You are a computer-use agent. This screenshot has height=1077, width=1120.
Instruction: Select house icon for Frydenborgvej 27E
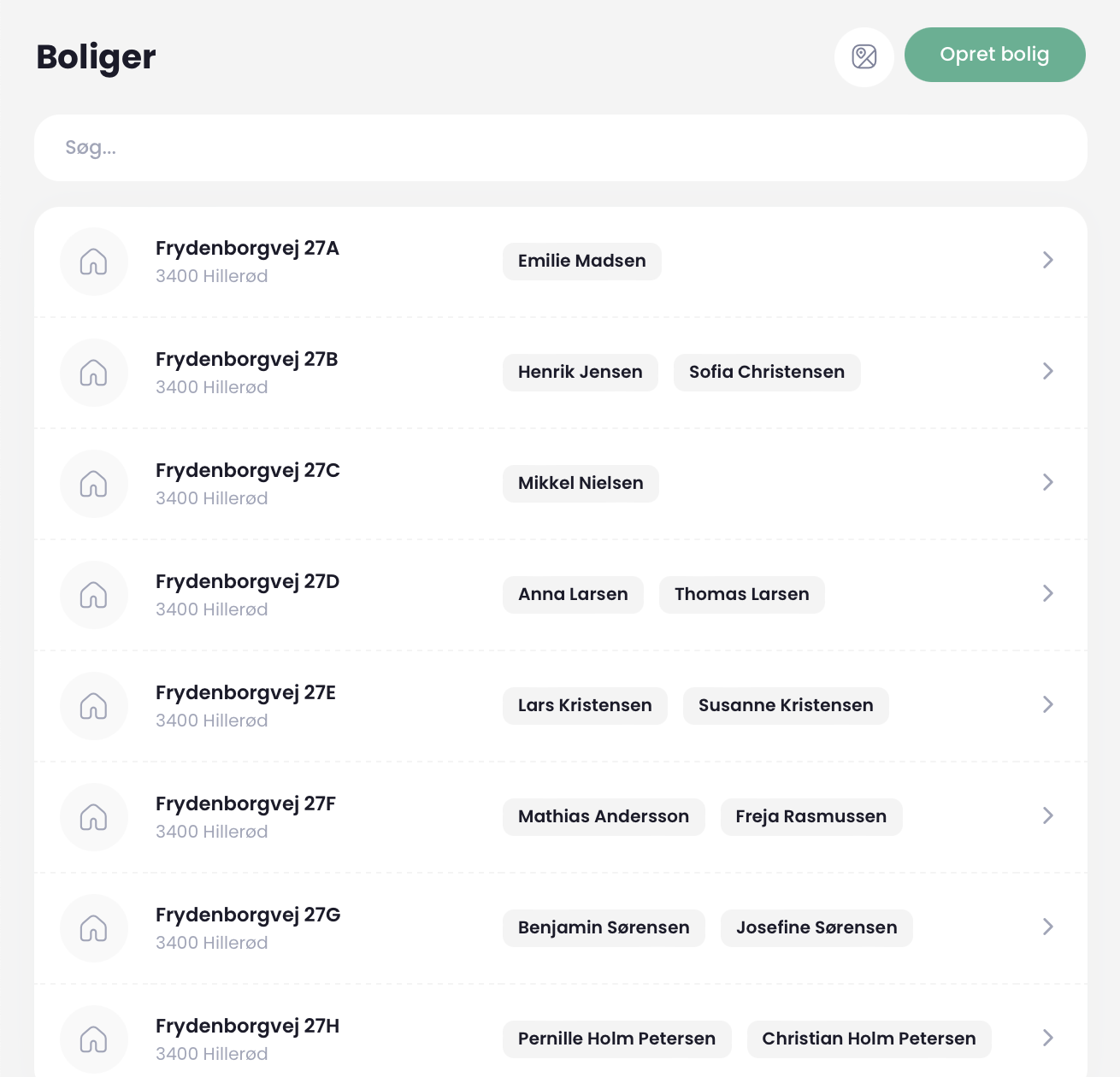click(x=94, y=706)
